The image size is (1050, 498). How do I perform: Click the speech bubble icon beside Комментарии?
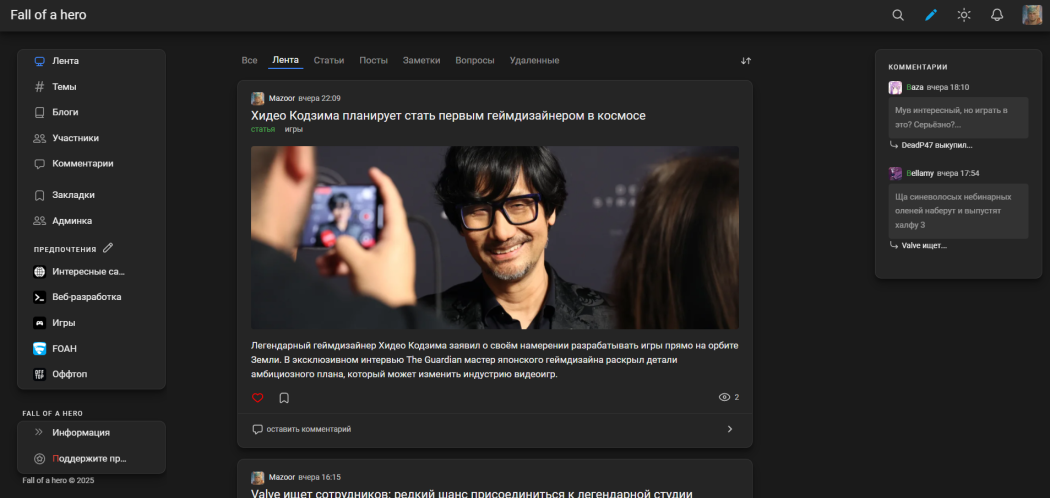(40, 163)
